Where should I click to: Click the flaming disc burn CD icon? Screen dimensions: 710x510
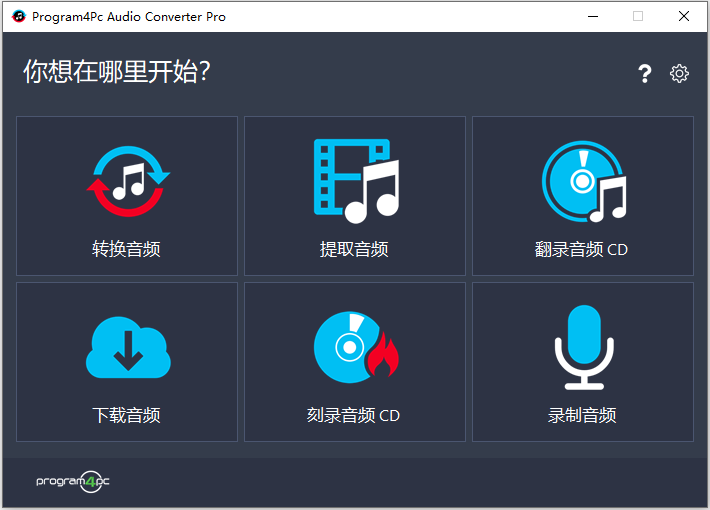[x=355, y=347]
